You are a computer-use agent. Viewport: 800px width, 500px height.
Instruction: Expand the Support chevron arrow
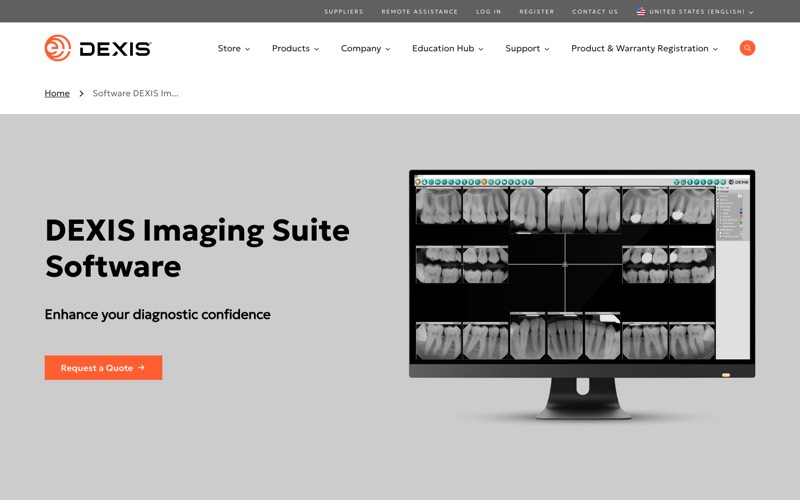pos(547,49)
